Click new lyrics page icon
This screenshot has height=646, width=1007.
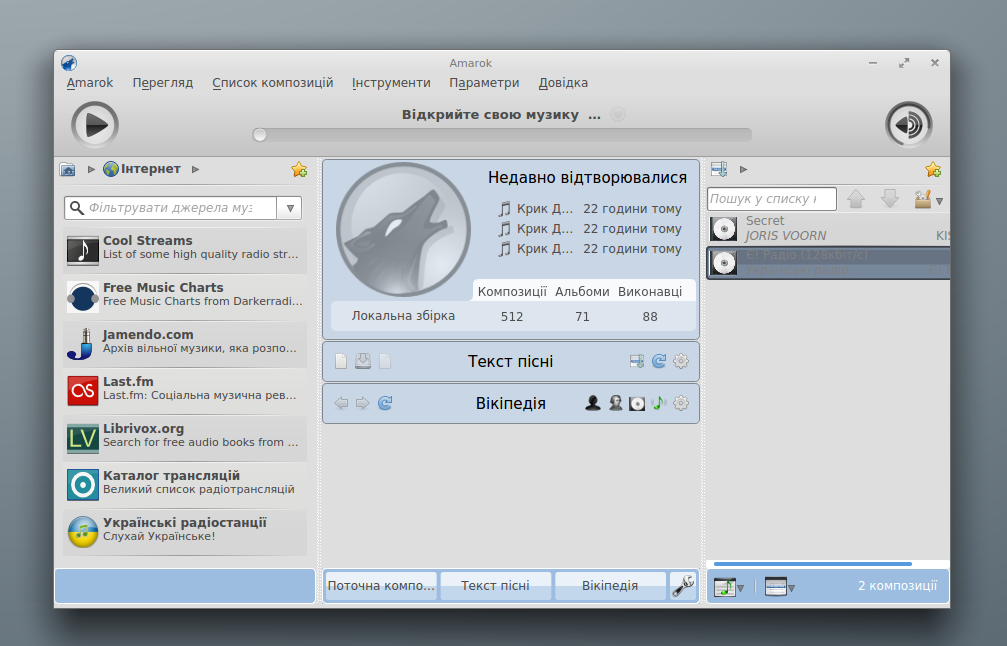(341, 362)
